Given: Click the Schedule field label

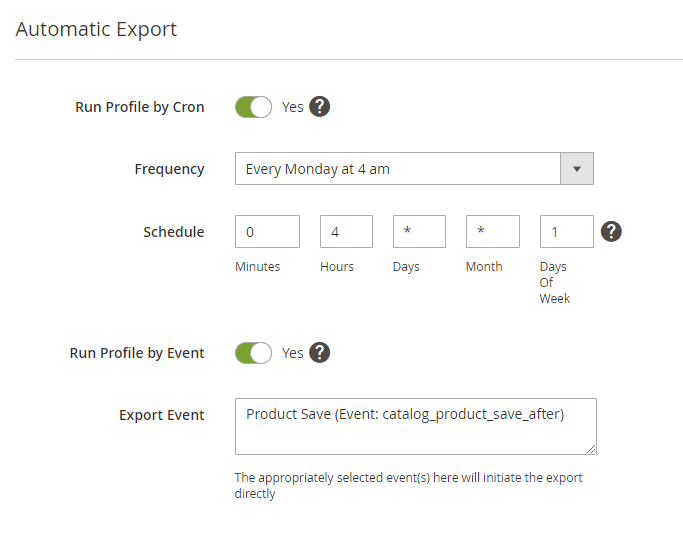Looking at the screenshot, I should 173,232.
